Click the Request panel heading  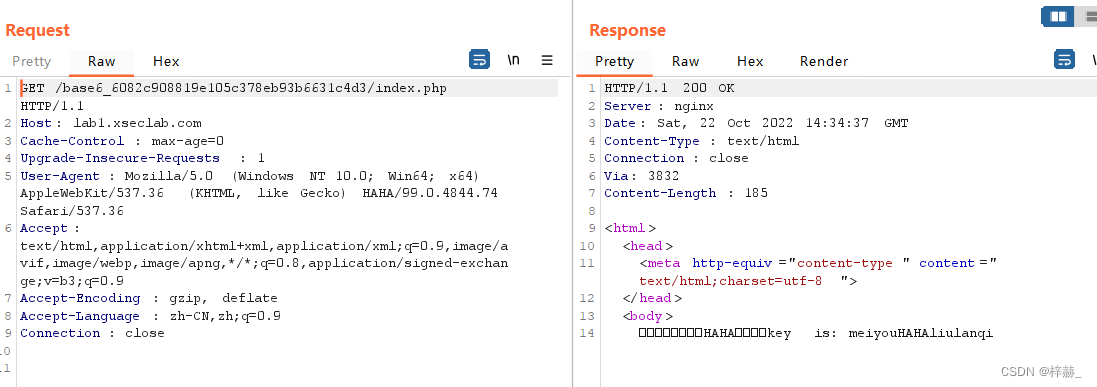[x=38, y=30]
